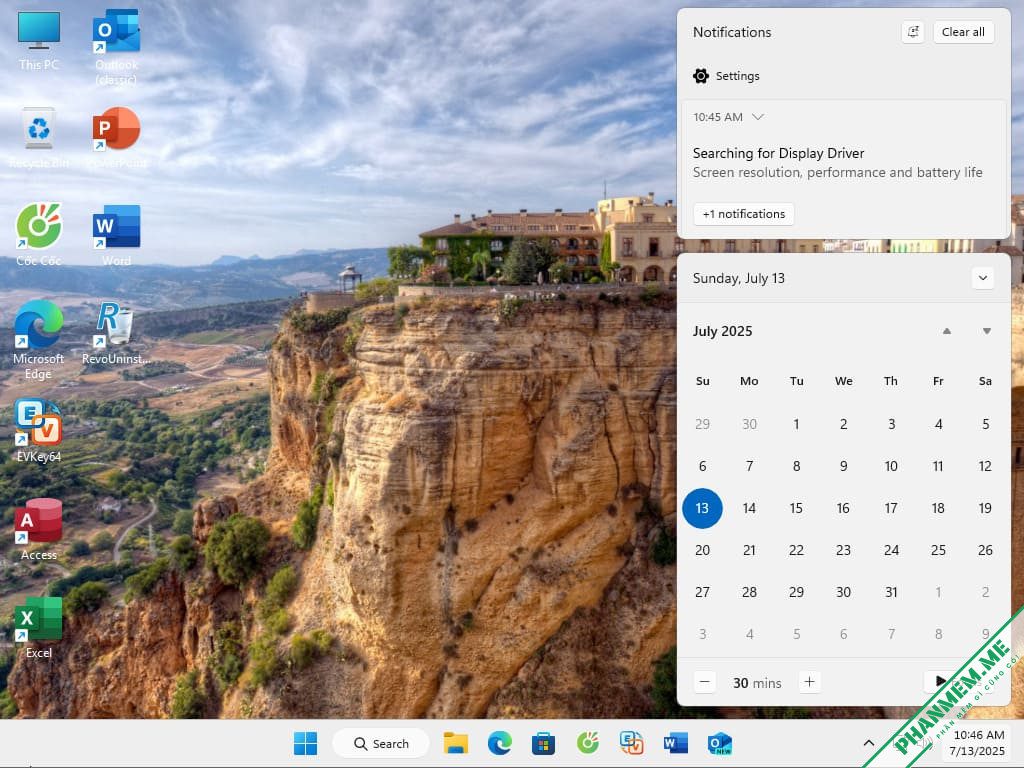Open new Outlook from the taskbar
This screenshot has width=1024, height=768.
pos(720,743)
